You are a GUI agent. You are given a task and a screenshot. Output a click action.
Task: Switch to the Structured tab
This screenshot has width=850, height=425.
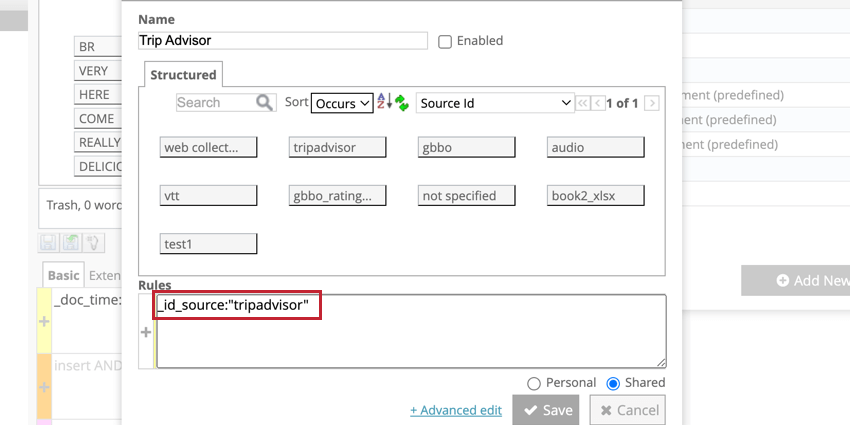coord(183,75)
